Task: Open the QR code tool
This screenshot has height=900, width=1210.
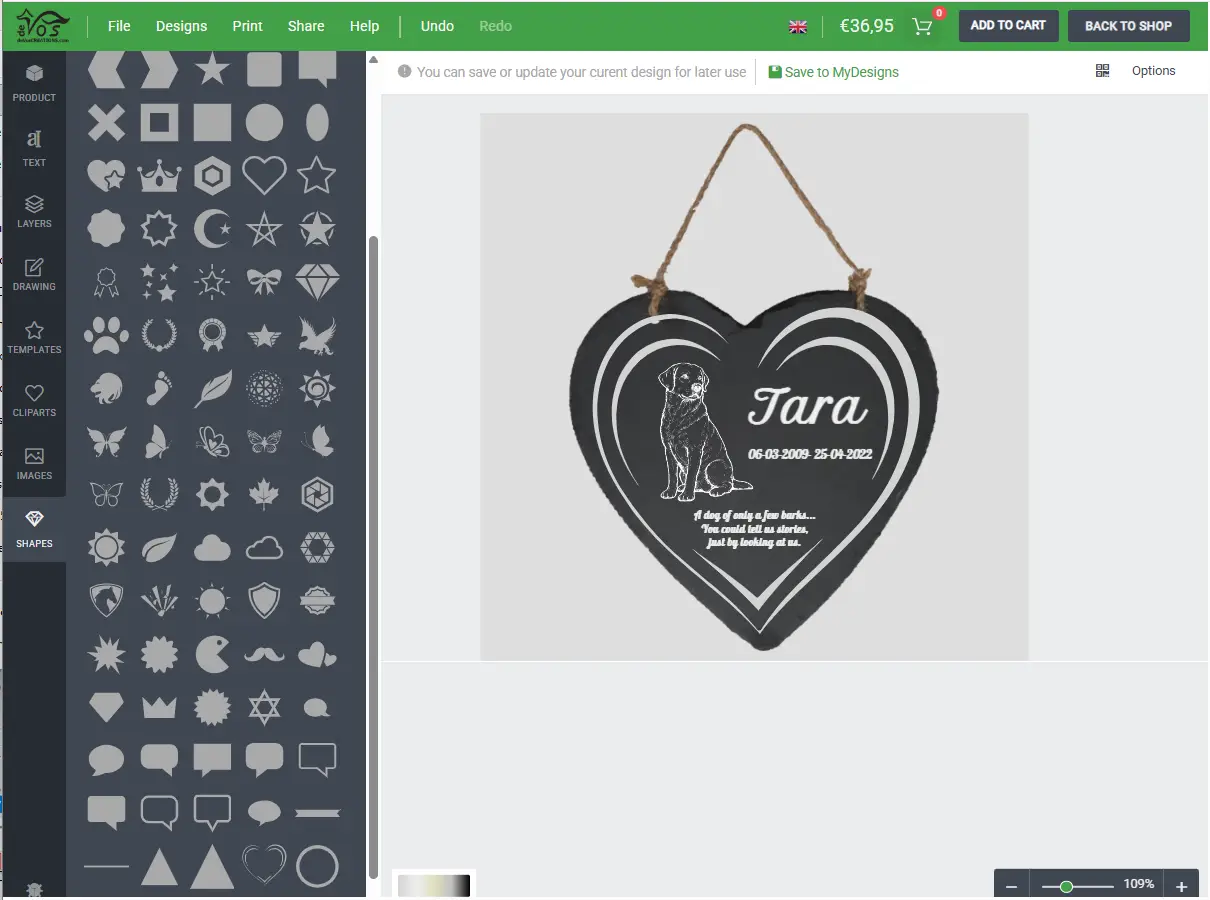Action: click(x=1102, y=71)
